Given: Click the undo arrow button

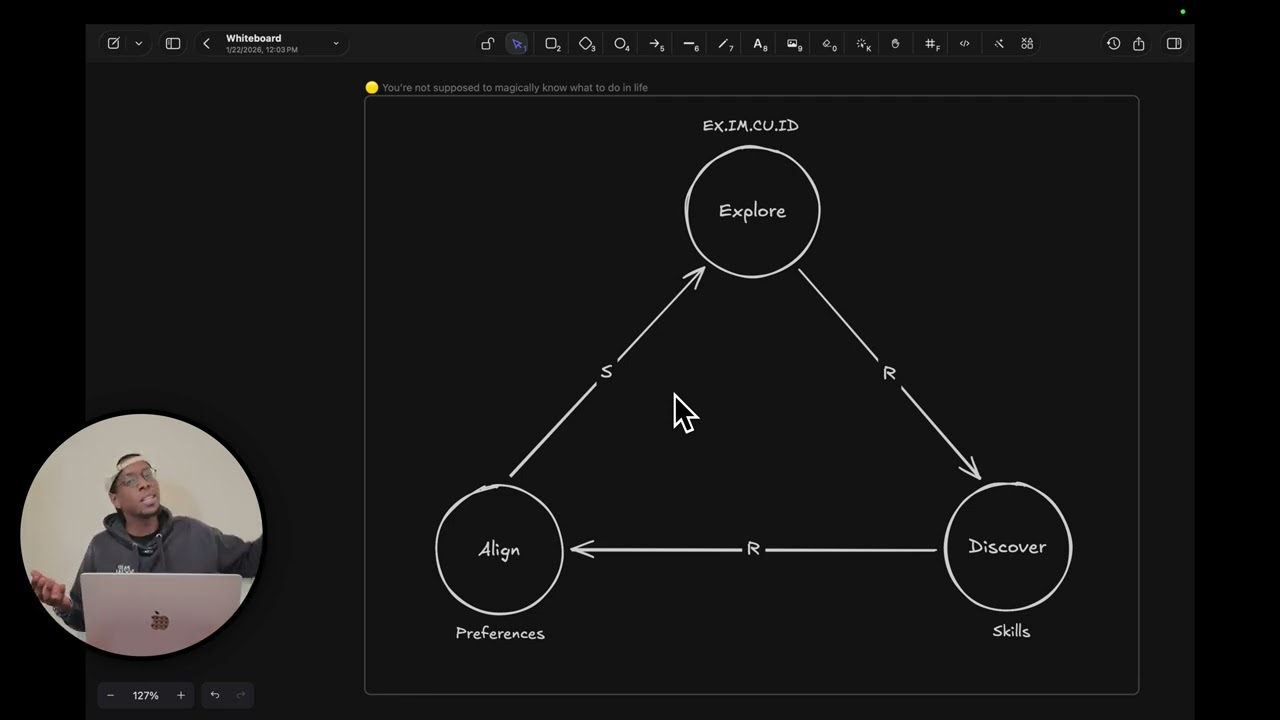Looking at the screenshot, I should click(214, 695).
